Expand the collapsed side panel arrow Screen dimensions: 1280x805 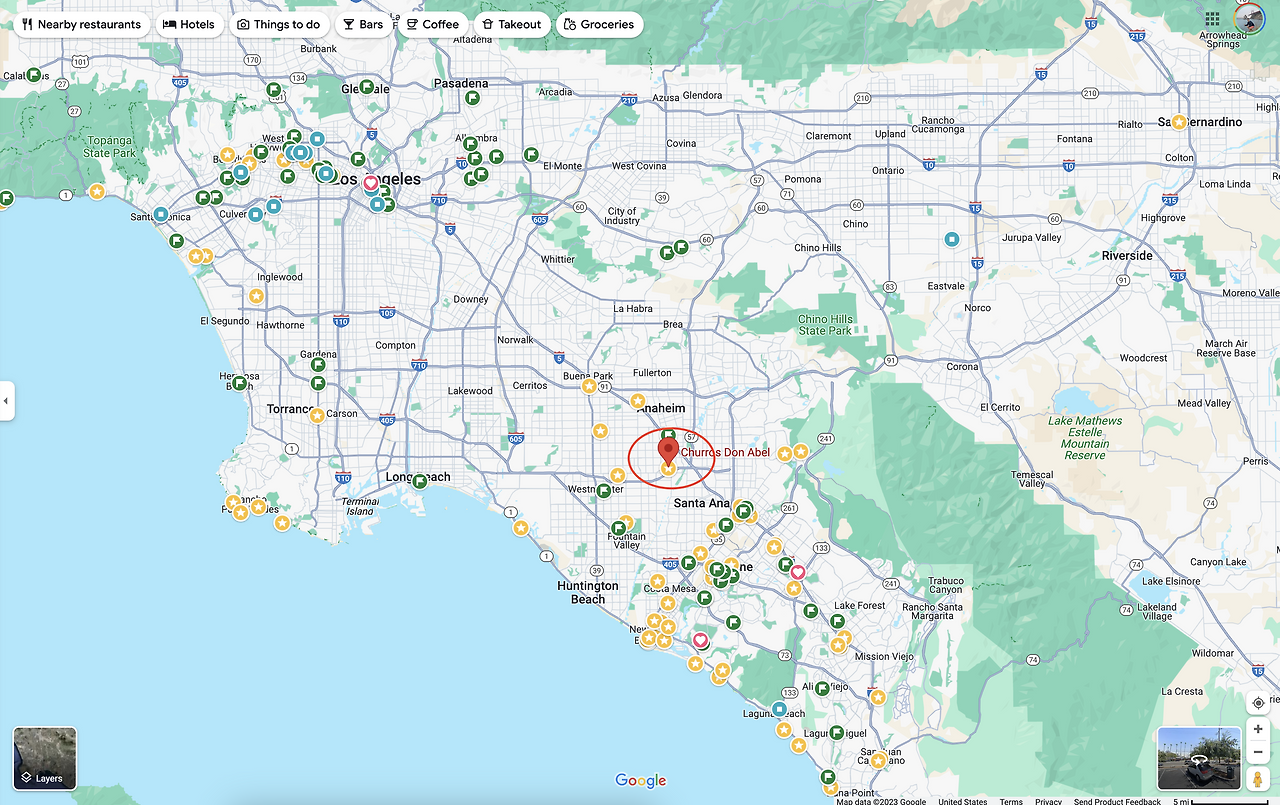[6, 401]
